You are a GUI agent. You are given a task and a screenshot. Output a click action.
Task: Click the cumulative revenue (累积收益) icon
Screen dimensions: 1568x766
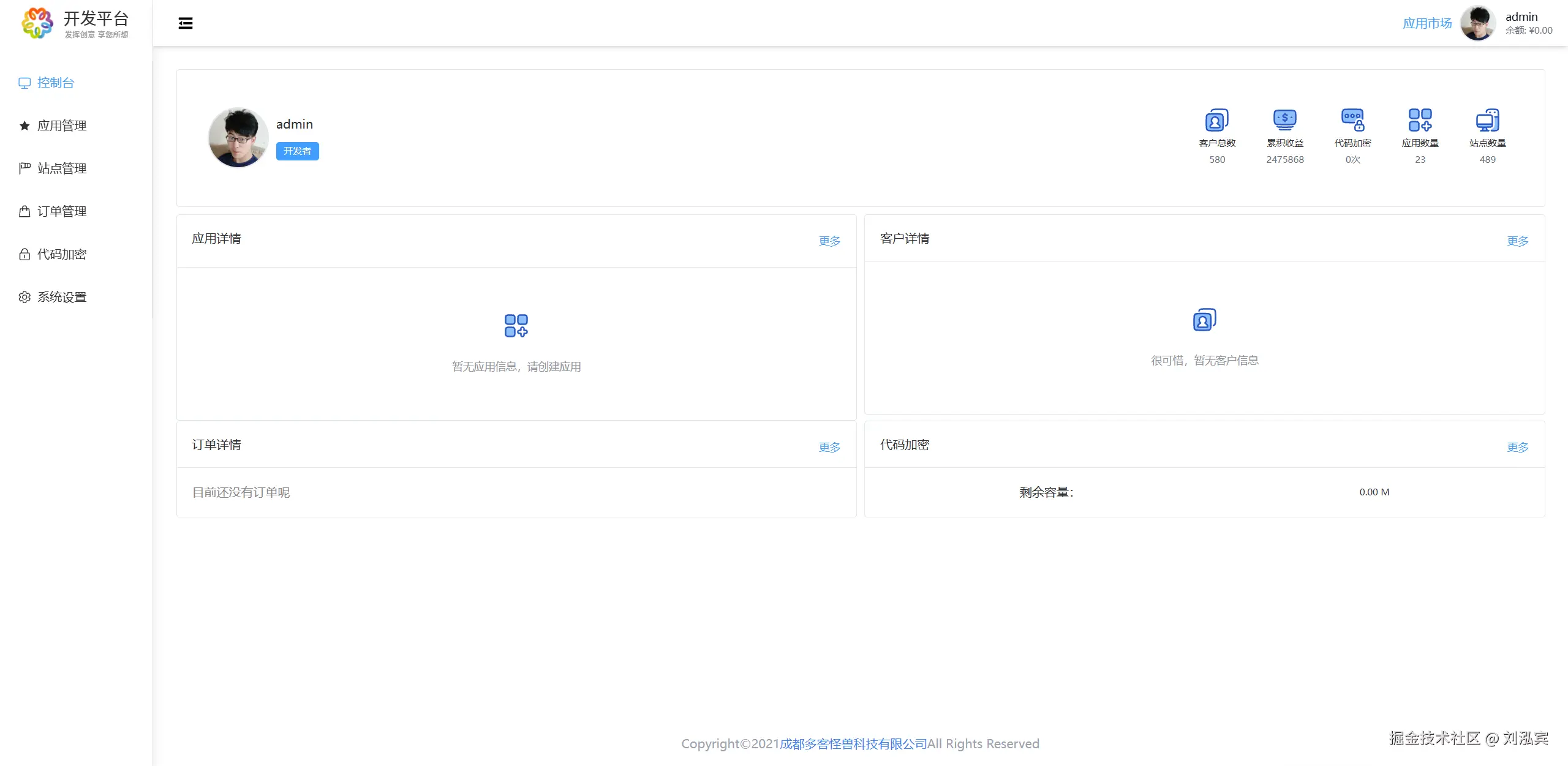1285,120
